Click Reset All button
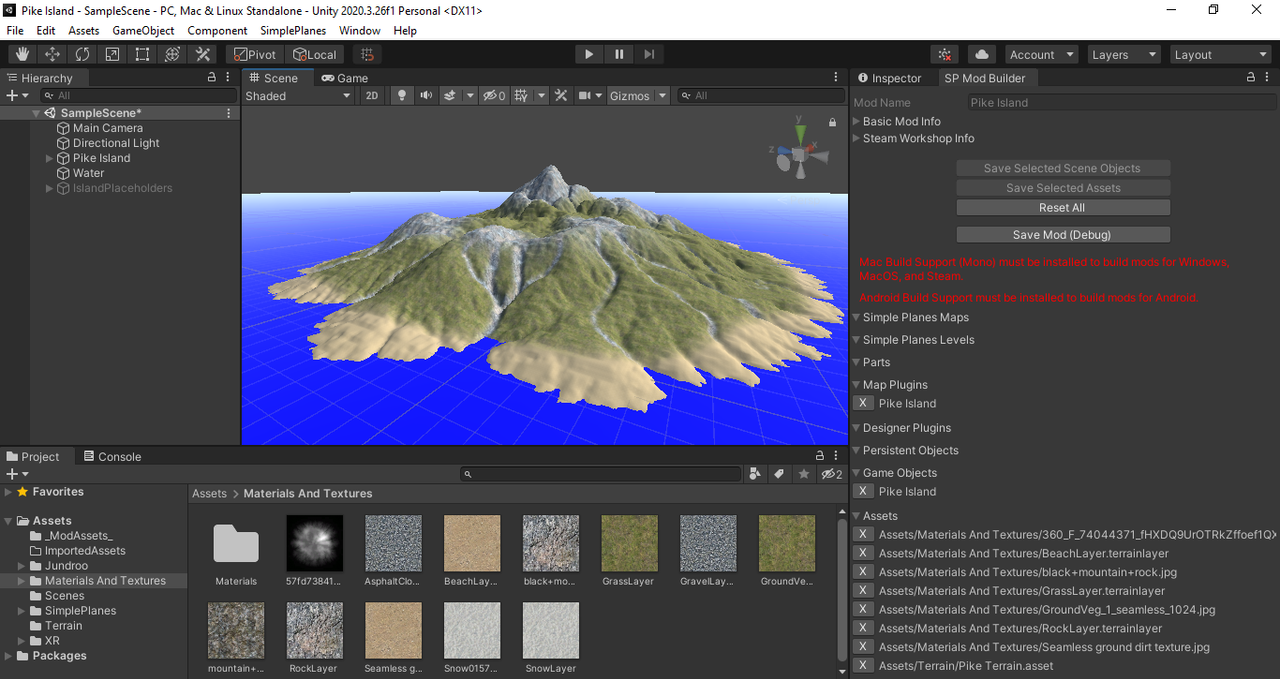 (1062, 208)
